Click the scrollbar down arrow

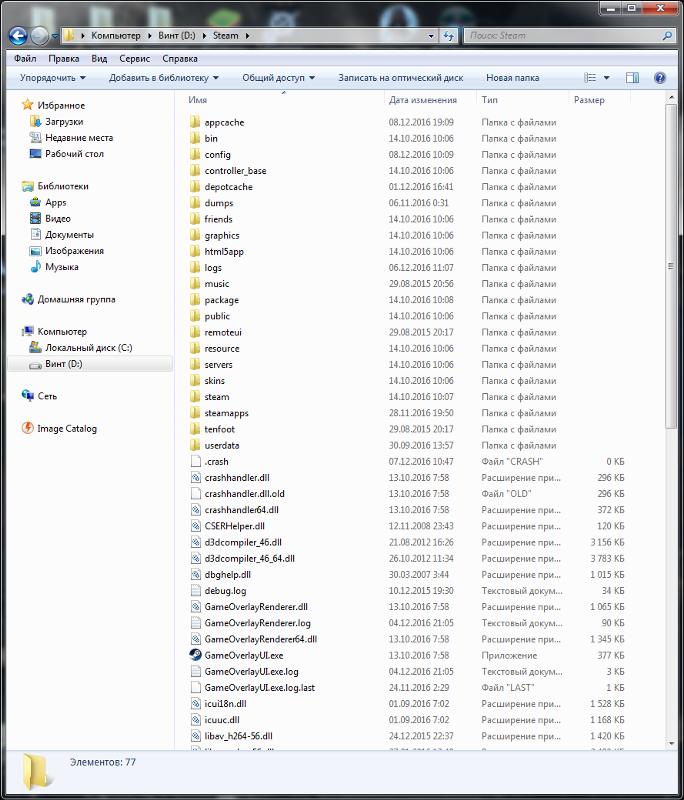671,744
